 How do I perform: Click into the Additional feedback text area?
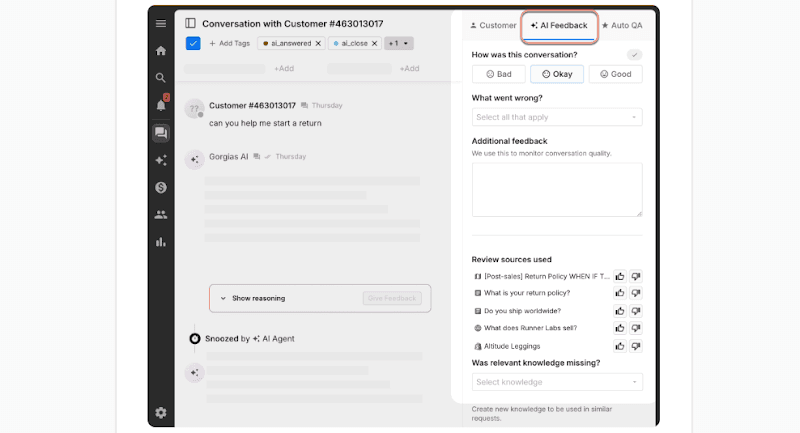pyautogui.click(x=557, y=190)
